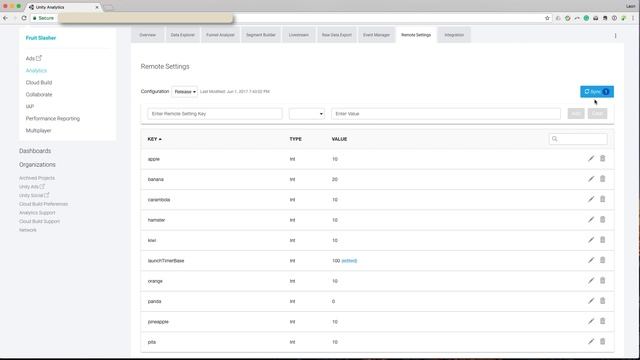Edit the hamster setting
Image resolution: width=640 pixels, height=360 pixels.
coord(591,220)
